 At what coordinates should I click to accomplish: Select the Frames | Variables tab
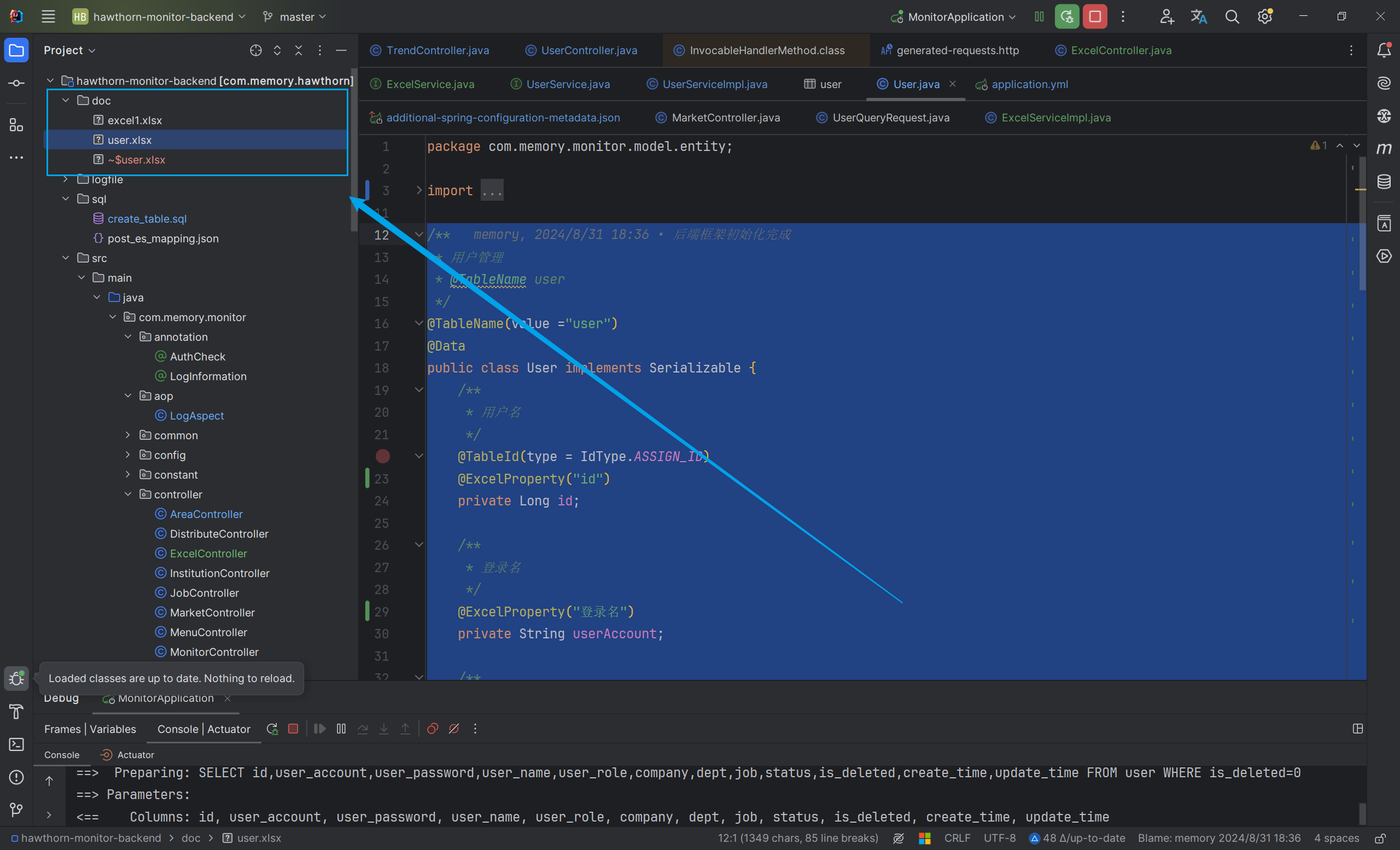[90, 729]
